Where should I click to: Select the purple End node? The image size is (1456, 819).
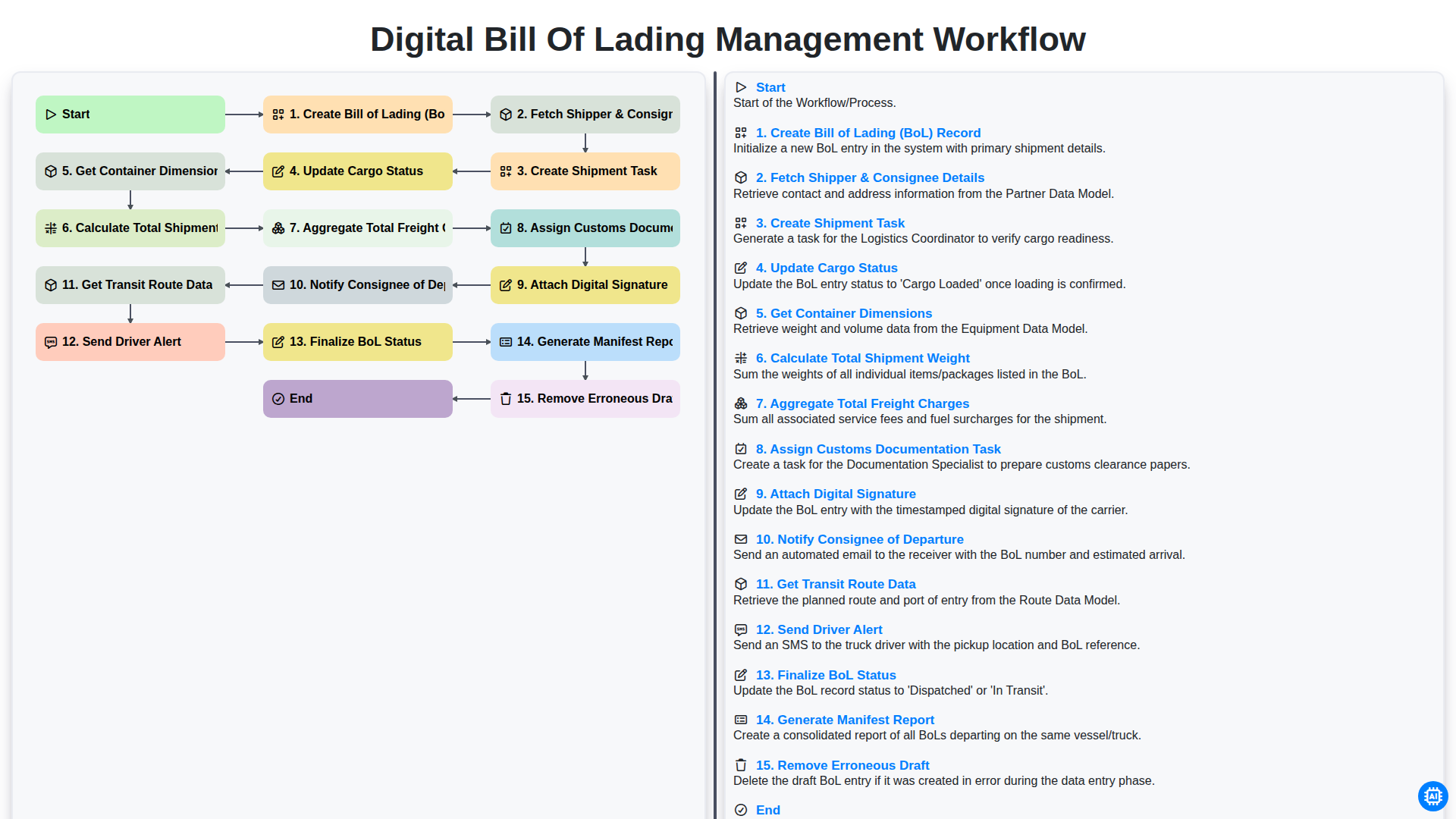358,399
